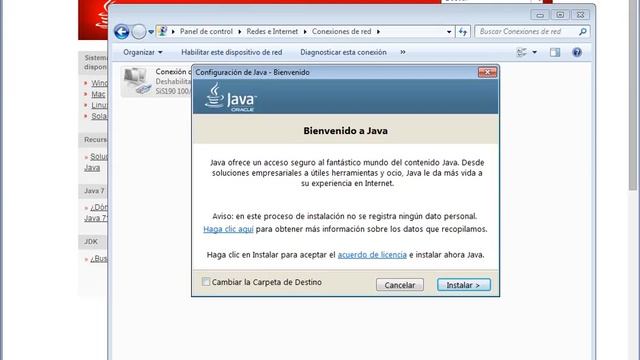Viewport: 640px width, 360px height.
Task: Click the search magnifier icon
Action: (583, 31)
